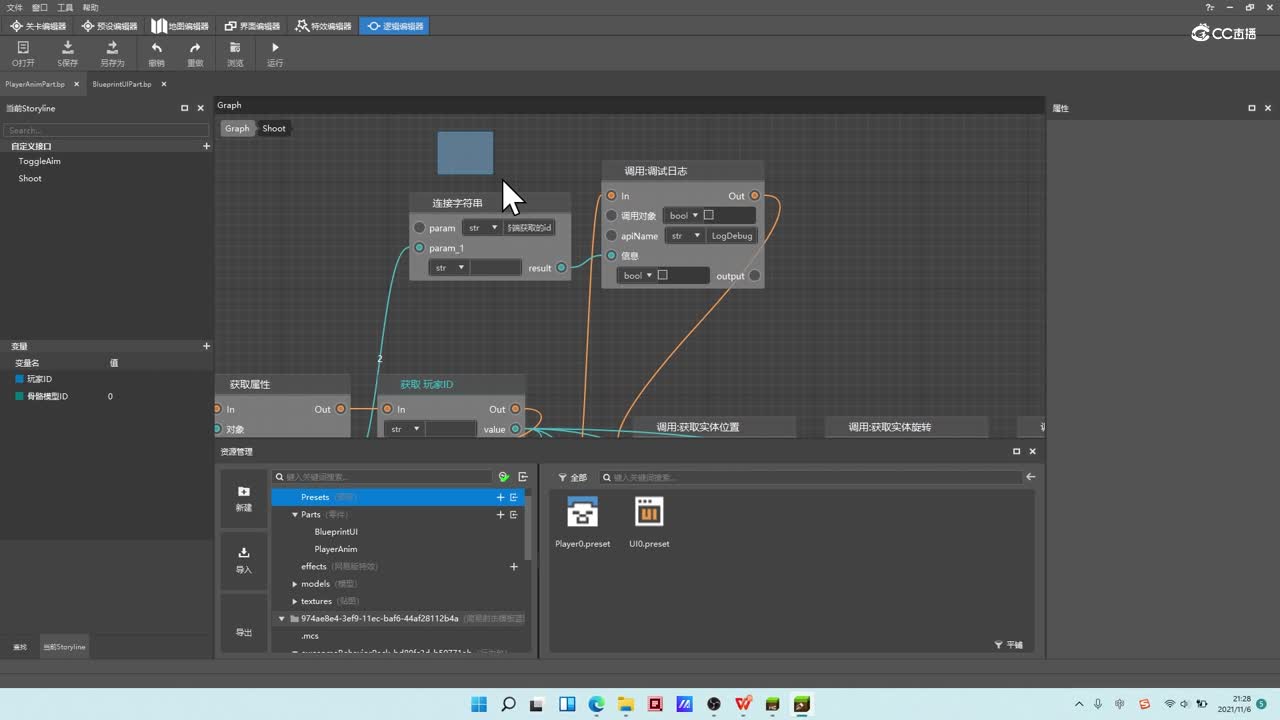
Task: Open the 工具 menu in the menu bar
Action: click(x=65, y=7)
